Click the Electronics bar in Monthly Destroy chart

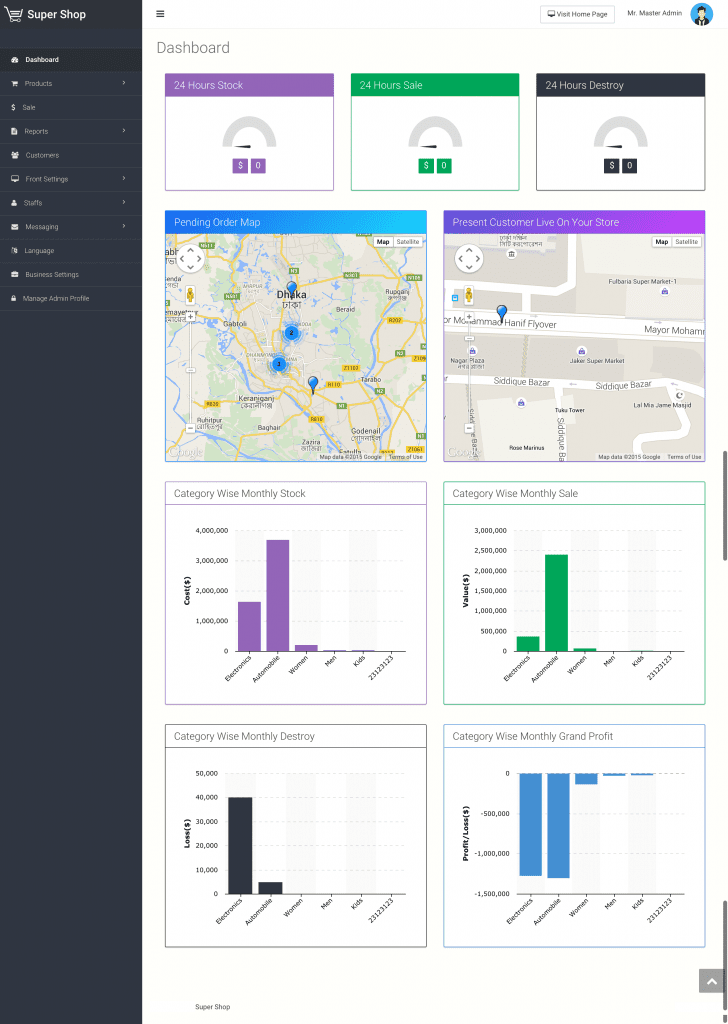[x=240, y=845]
